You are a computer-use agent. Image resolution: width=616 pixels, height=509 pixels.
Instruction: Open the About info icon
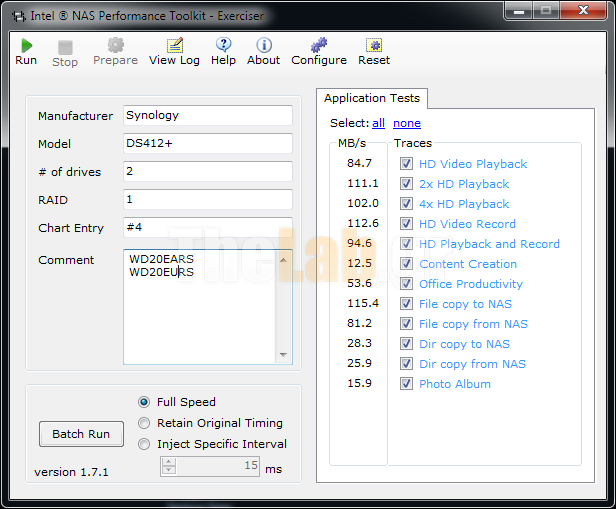[x=264, y=45]
